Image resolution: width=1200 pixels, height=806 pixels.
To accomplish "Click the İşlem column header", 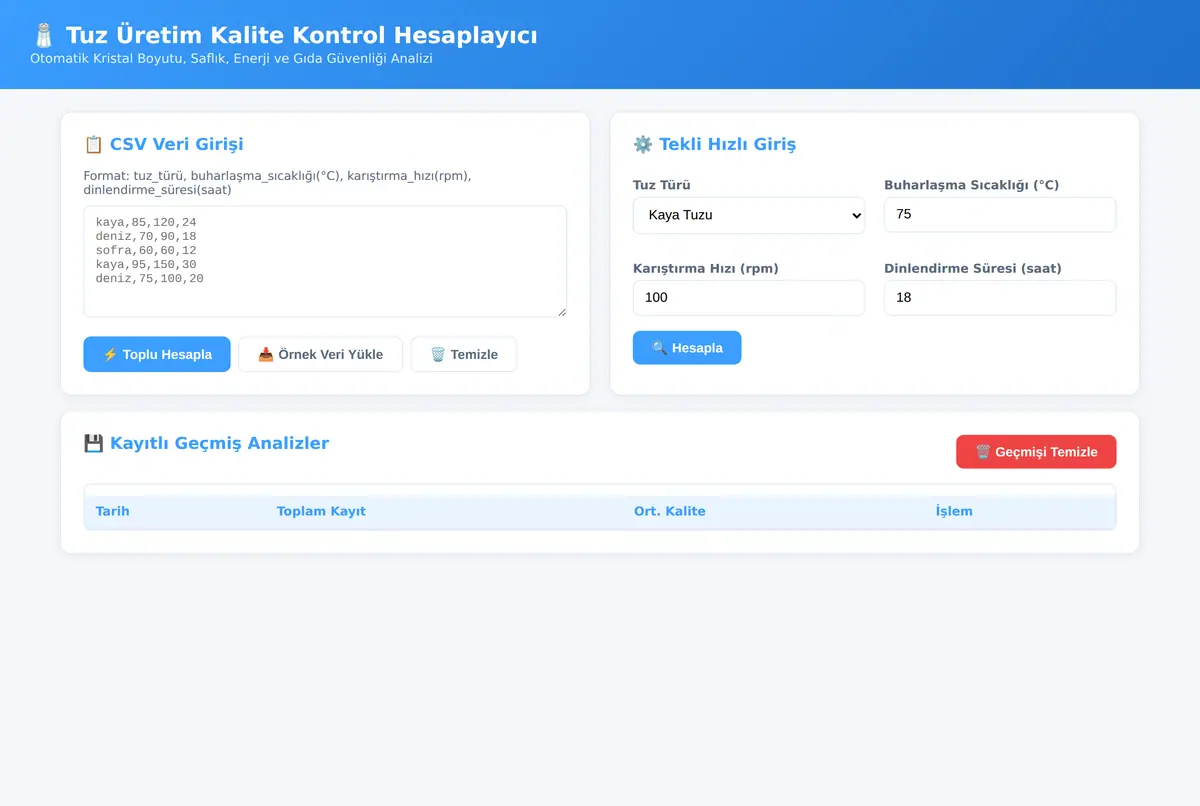I will pos(954,511).
